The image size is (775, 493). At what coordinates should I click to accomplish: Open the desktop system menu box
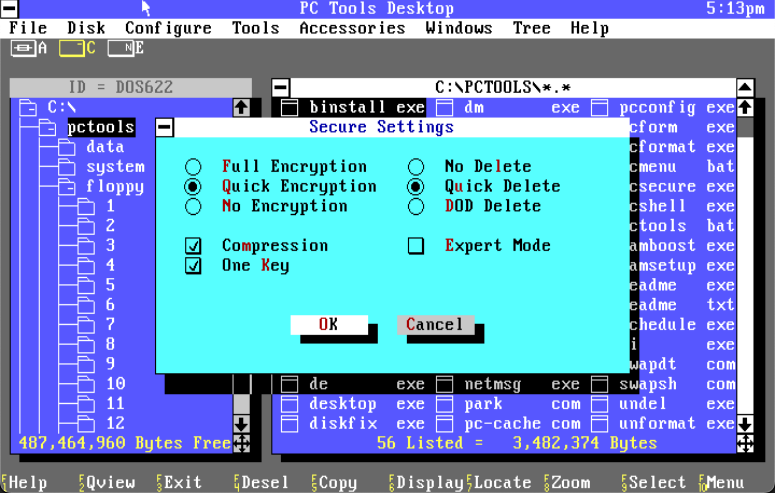click(9, 8)
